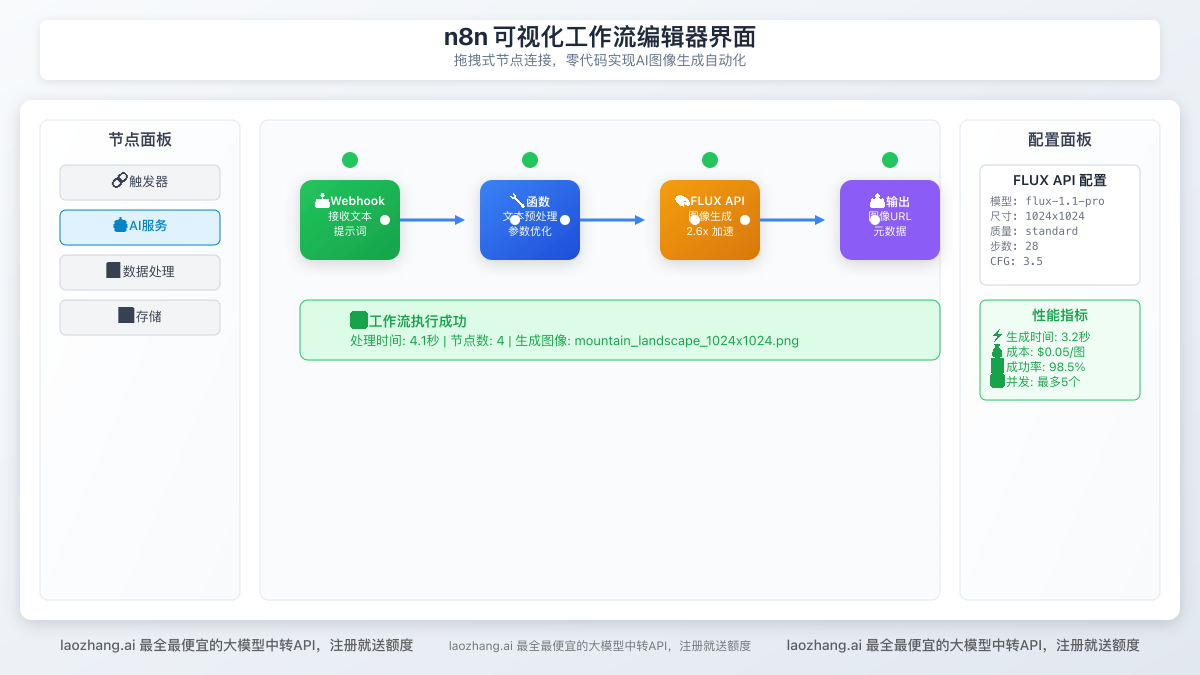
Task: Choose the 数据处理 node category
Action: click(140, 272)
